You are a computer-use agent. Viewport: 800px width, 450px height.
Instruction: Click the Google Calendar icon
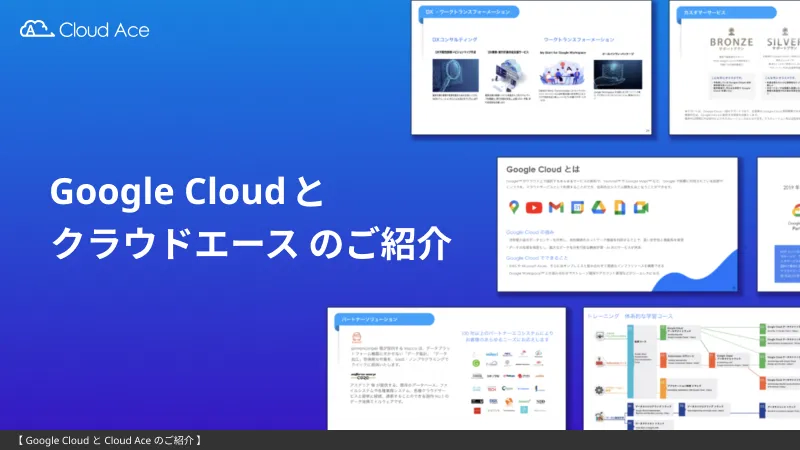point(578,207)
